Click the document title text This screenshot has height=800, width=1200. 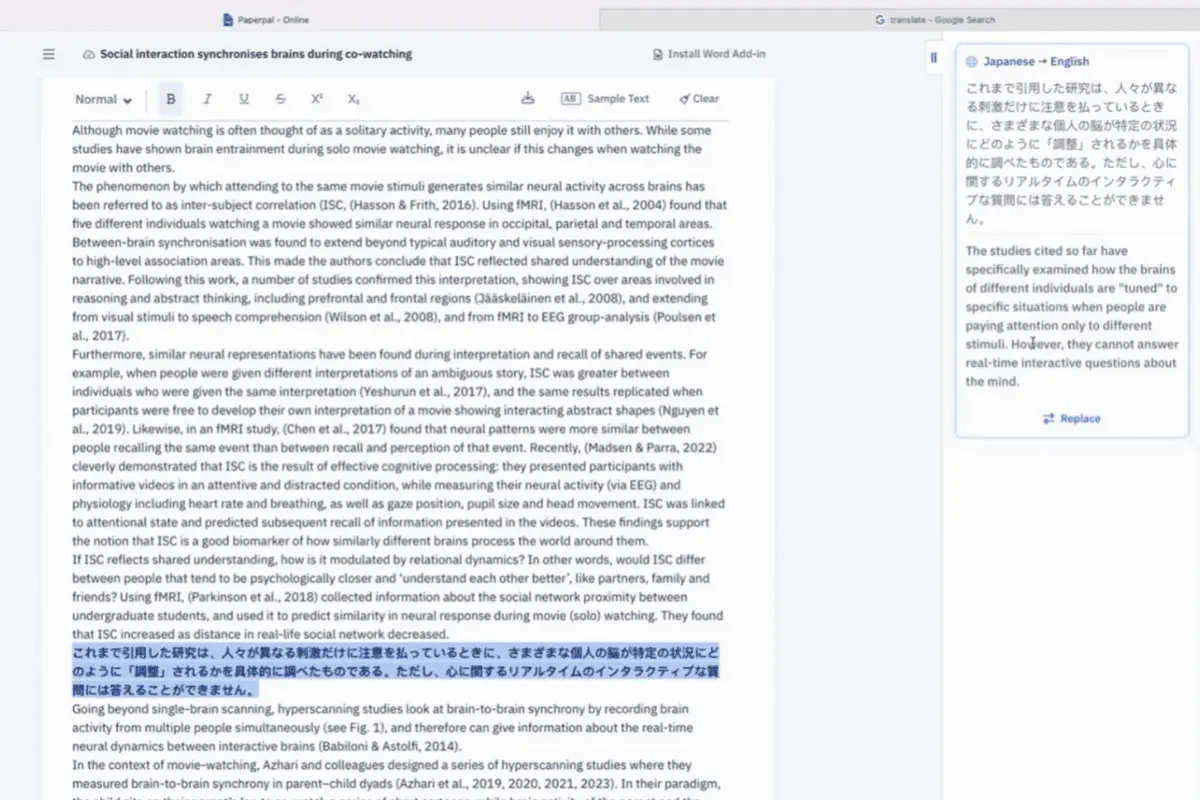[256, 54]
